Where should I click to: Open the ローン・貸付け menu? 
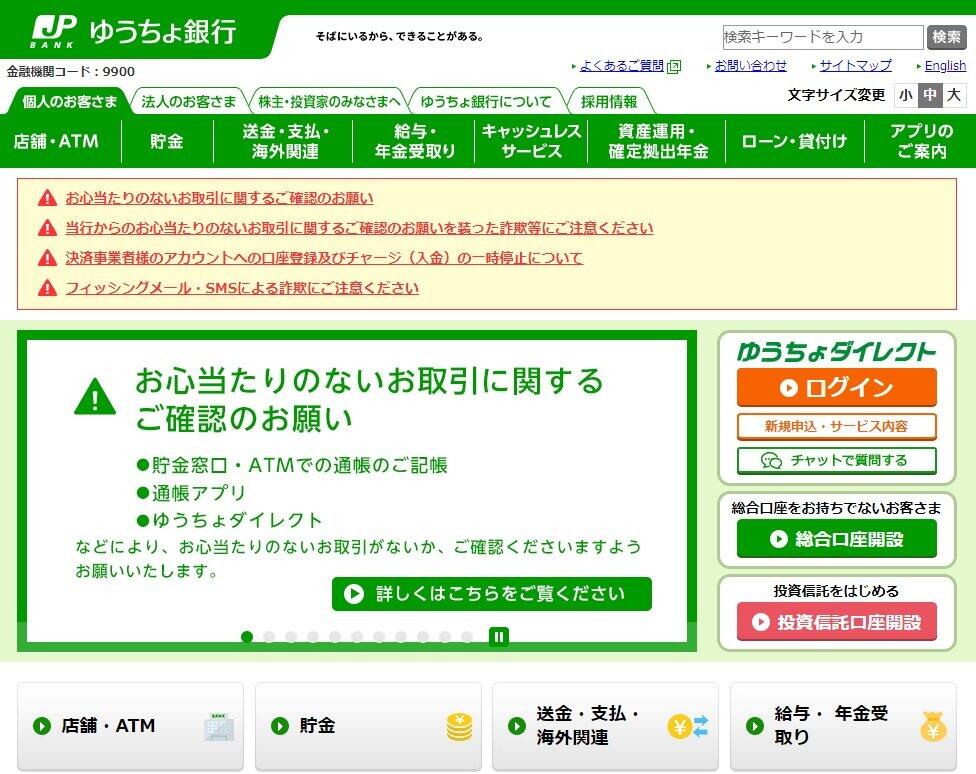click(795, 140)
